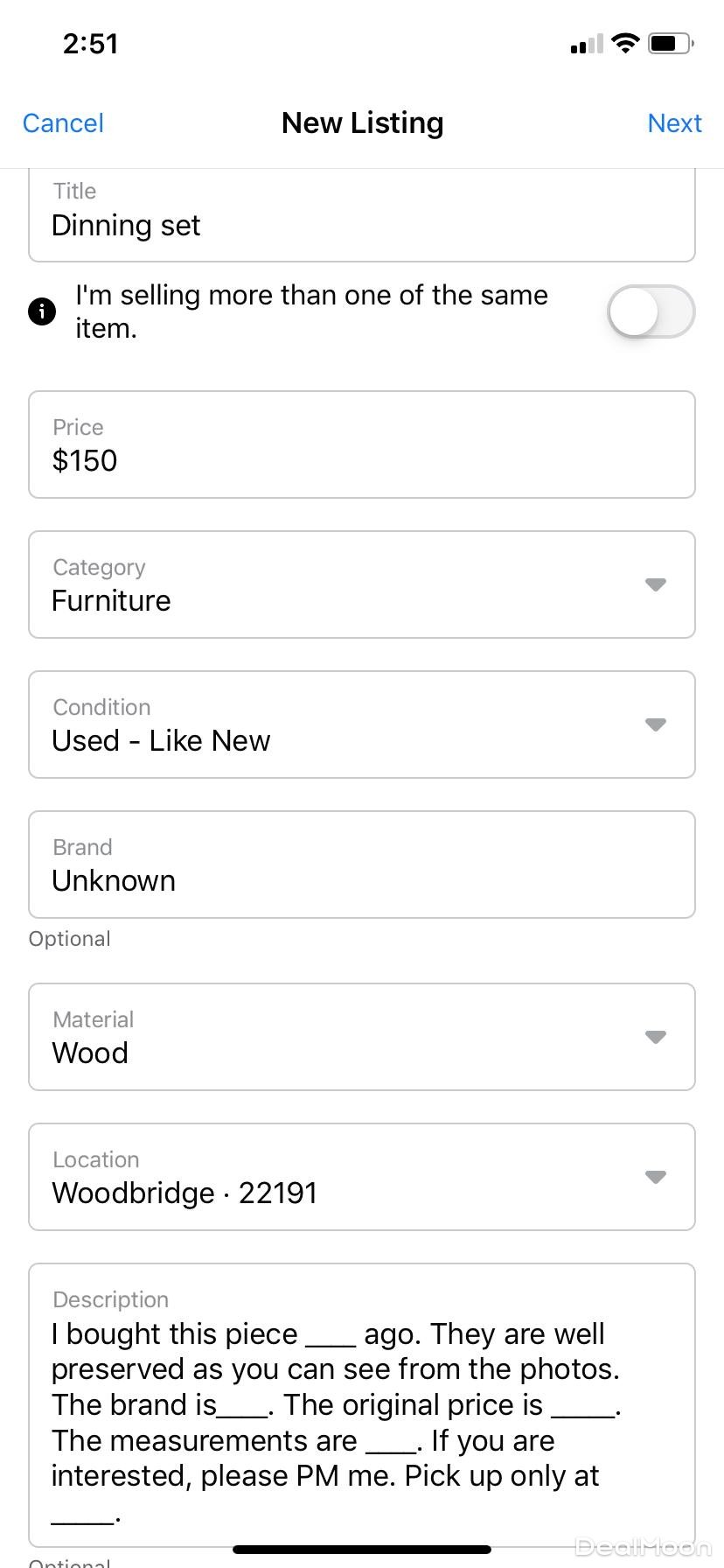The width and height of the screenshot is (724, 1568).
Task: Tap the home indicator bar
Action: (x=362, y=1550)
